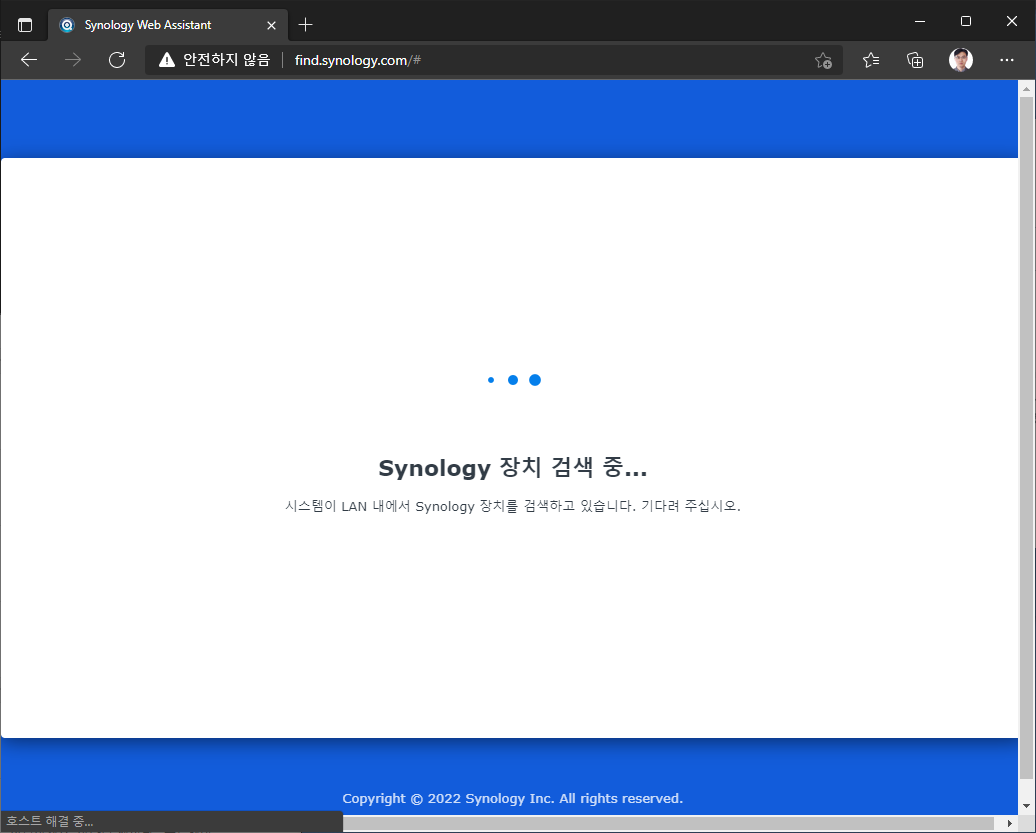Image resolution: width=1036 pixels, height=833 pixels.
Task: Reload the current page
Action: coord(117,60)
